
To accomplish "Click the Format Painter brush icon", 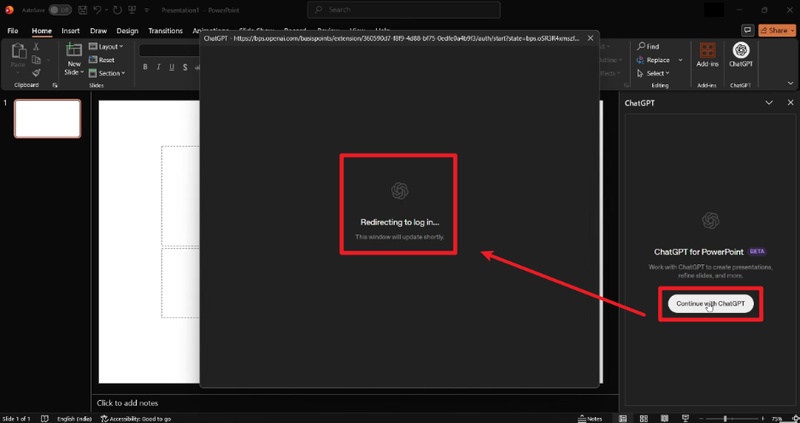I will 36,73.
